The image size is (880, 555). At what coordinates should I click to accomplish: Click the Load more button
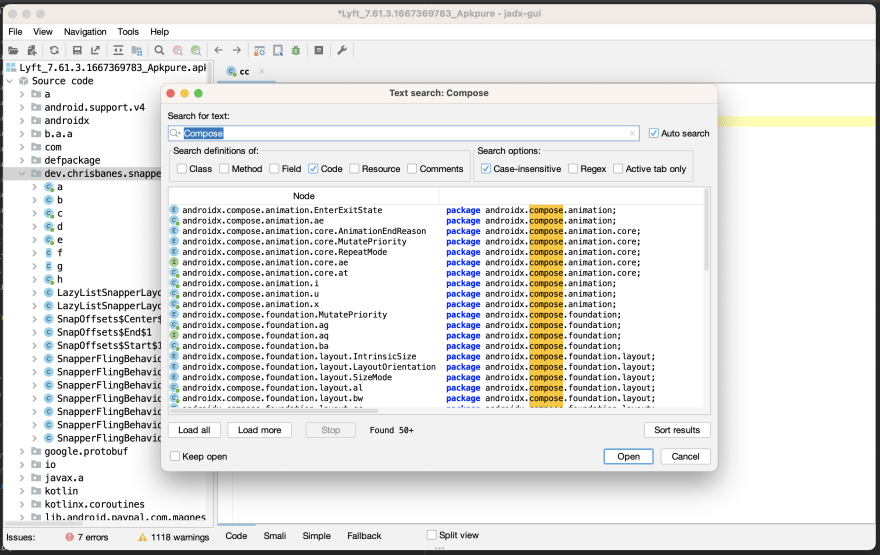[259, 430]
